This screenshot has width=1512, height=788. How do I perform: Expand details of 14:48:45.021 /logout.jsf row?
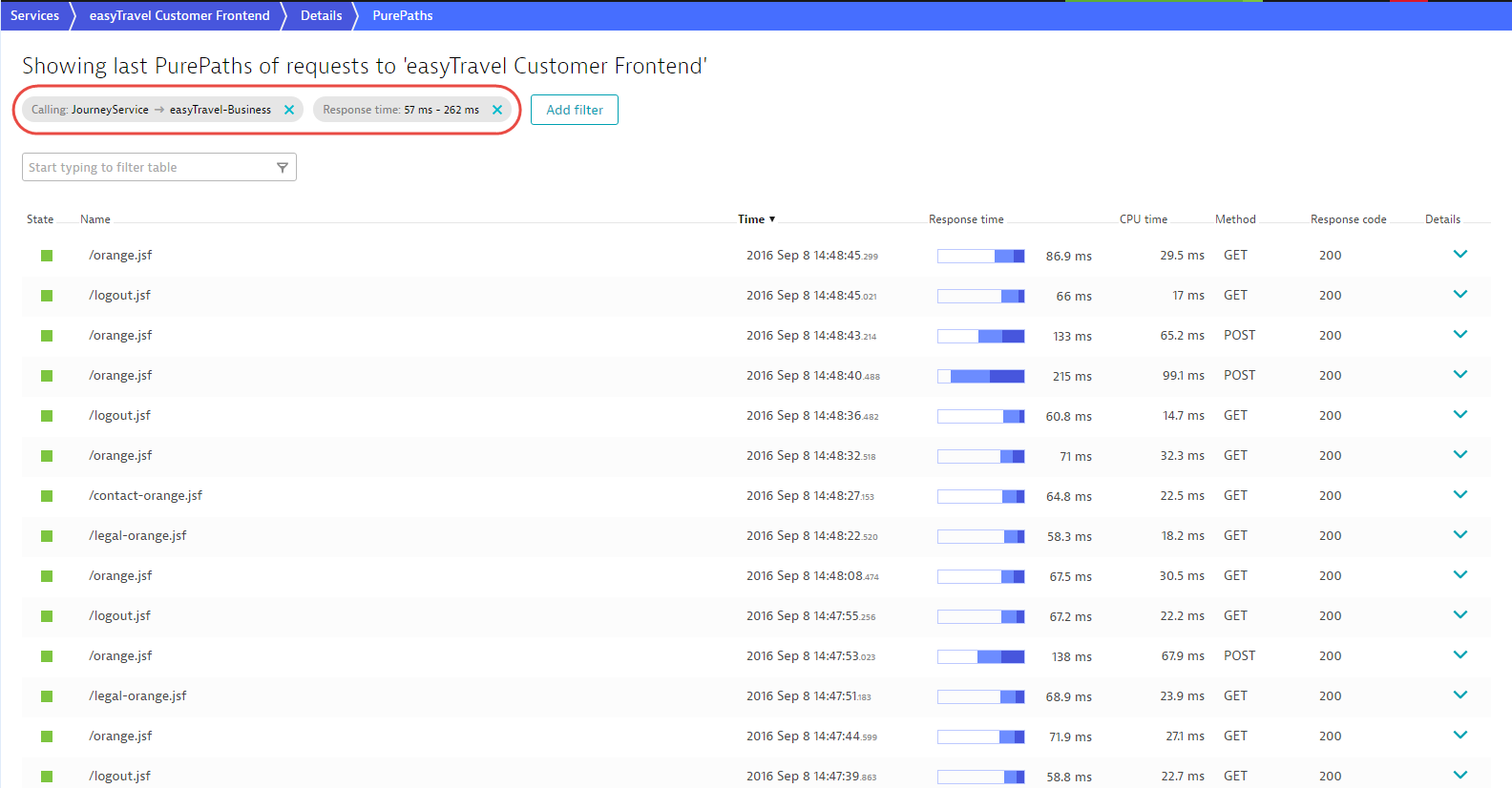1460,295
